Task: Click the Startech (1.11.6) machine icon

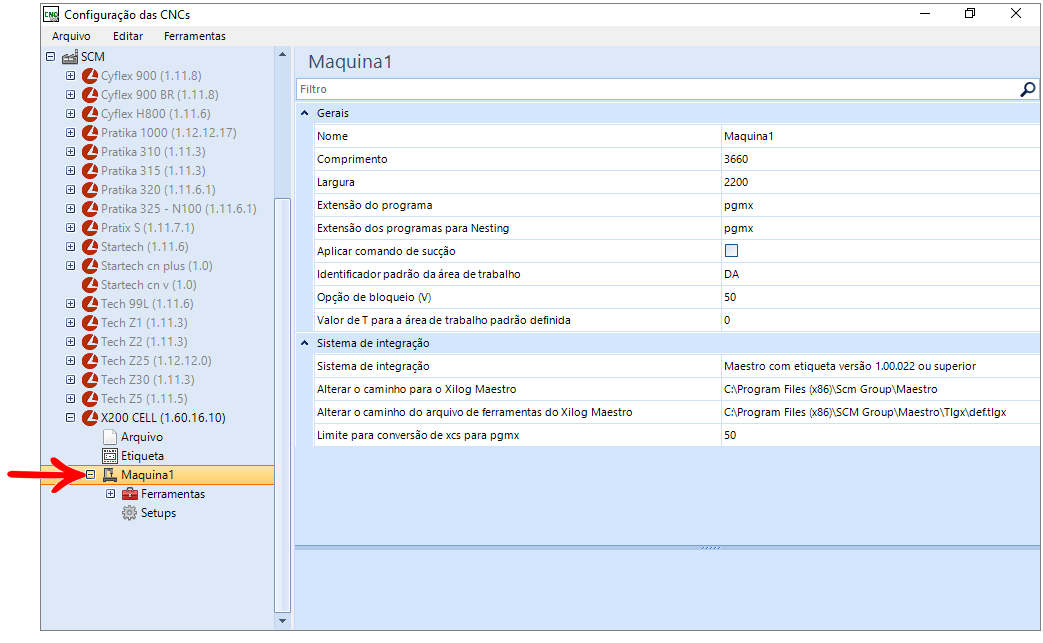Action: click(x=90, y=247)
